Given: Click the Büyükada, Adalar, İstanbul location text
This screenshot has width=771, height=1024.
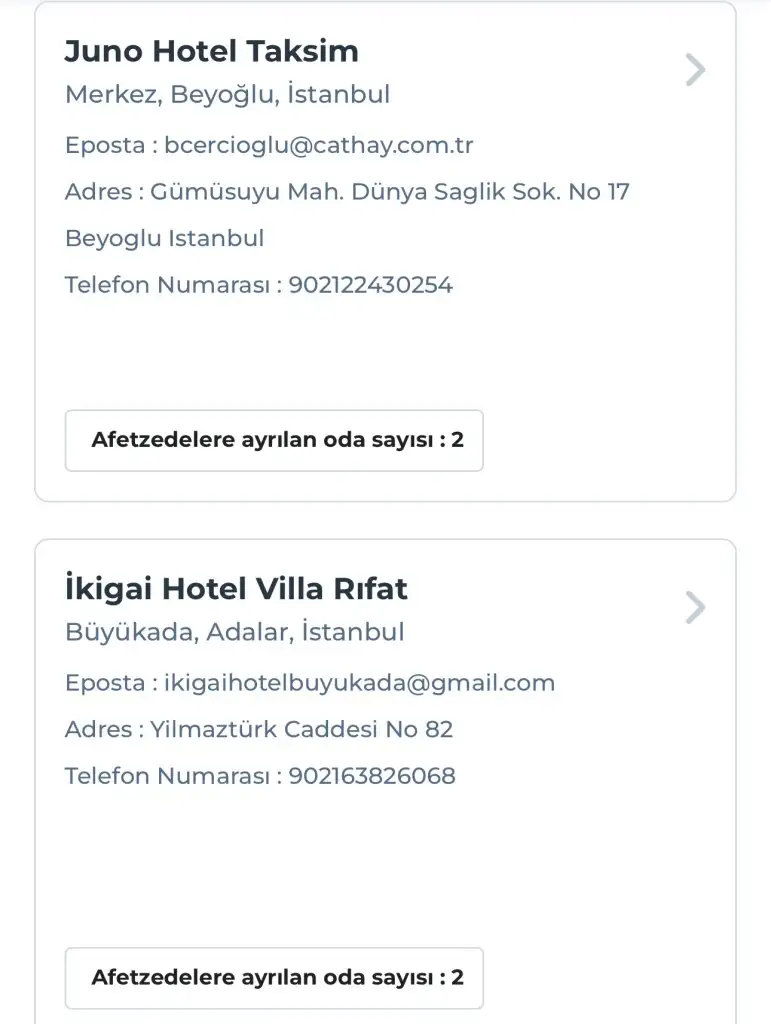Looking at the screenshot, I should (x=234, y=632).
